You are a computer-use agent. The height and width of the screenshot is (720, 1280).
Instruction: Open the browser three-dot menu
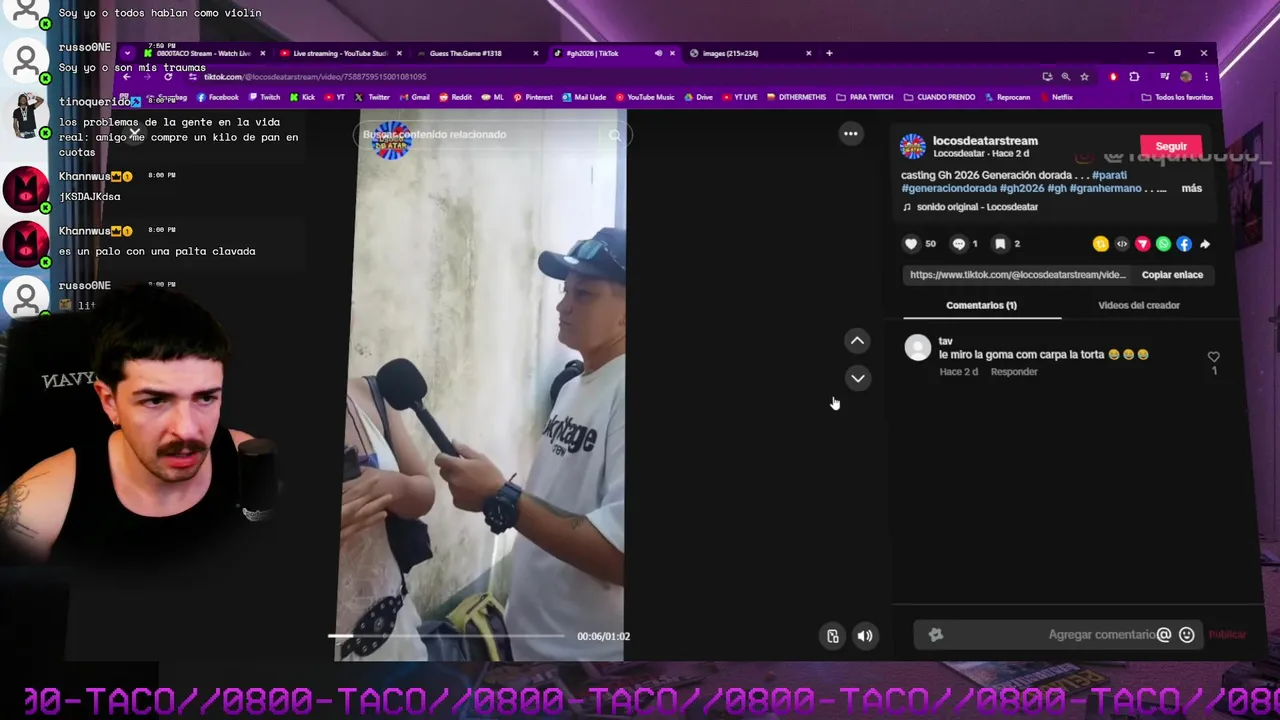coord(1206,77)
